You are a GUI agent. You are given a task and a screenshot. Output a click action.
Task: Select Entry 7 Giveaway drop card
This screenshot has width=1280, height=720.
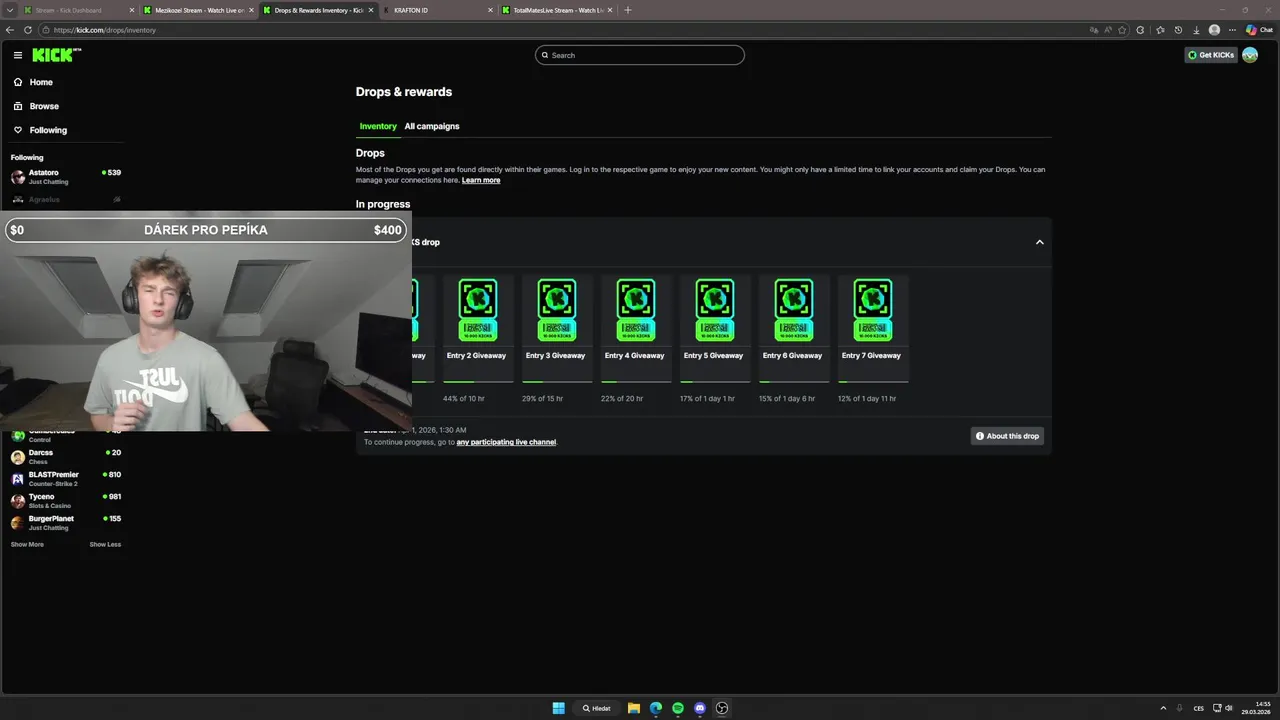pyautogui.click(x=872, y=328)
